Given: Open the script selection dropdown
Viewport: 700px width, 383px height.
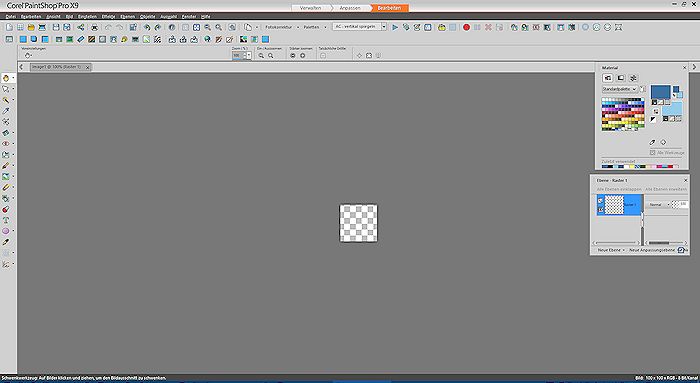Looking at the screenshot, I should (383, 27).
